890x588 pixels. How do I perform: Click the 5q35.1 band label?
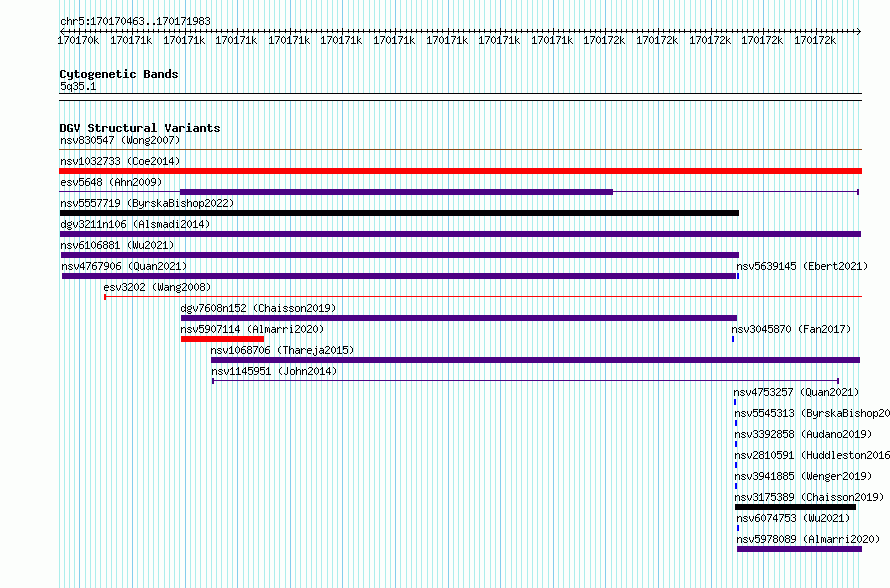pyautogui.click(x=78, y=86)
